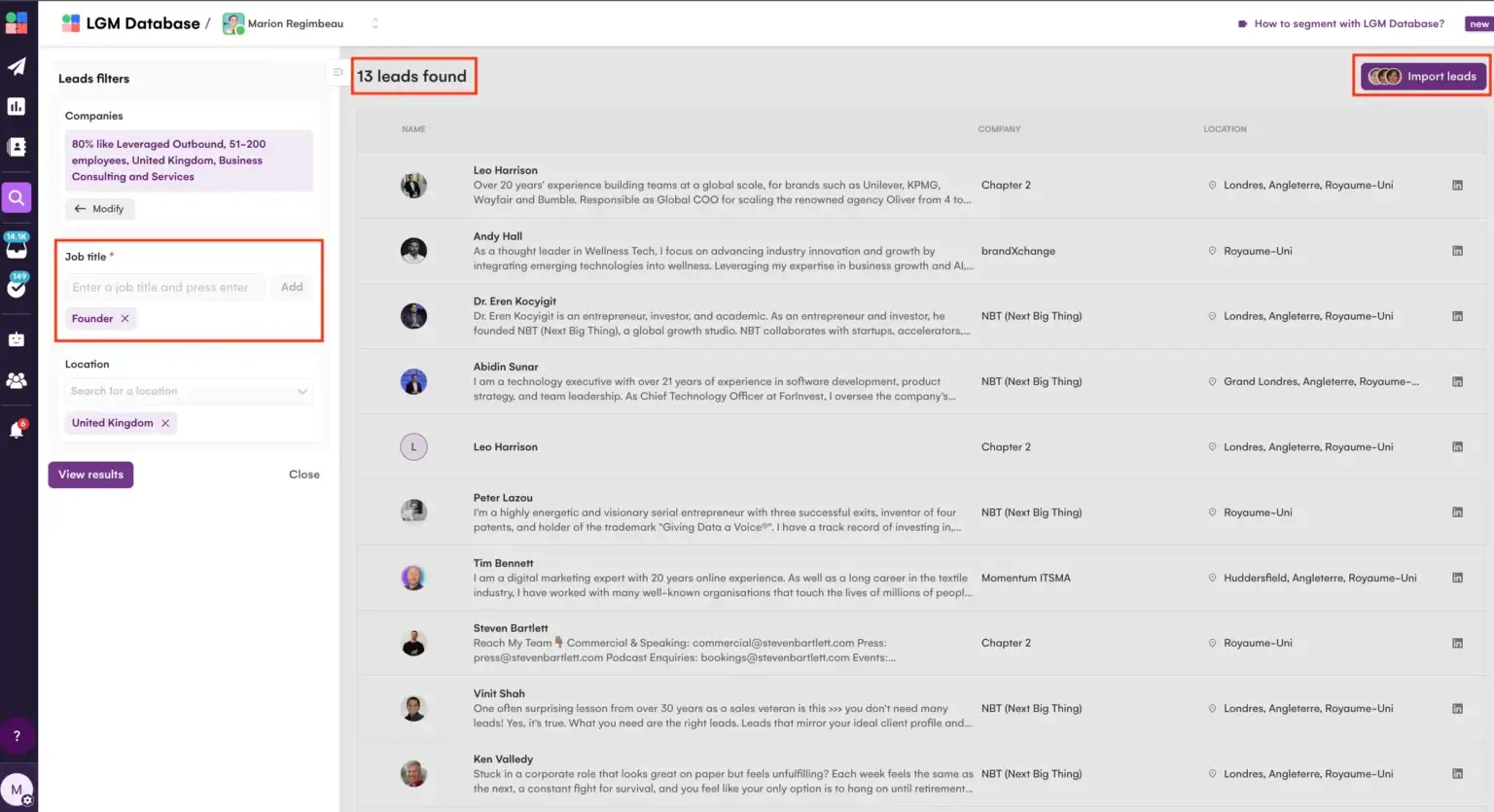Select Abidin Sunar's profile photo
The width and height of the screenshot is (1494, 812).
[413, 381]
